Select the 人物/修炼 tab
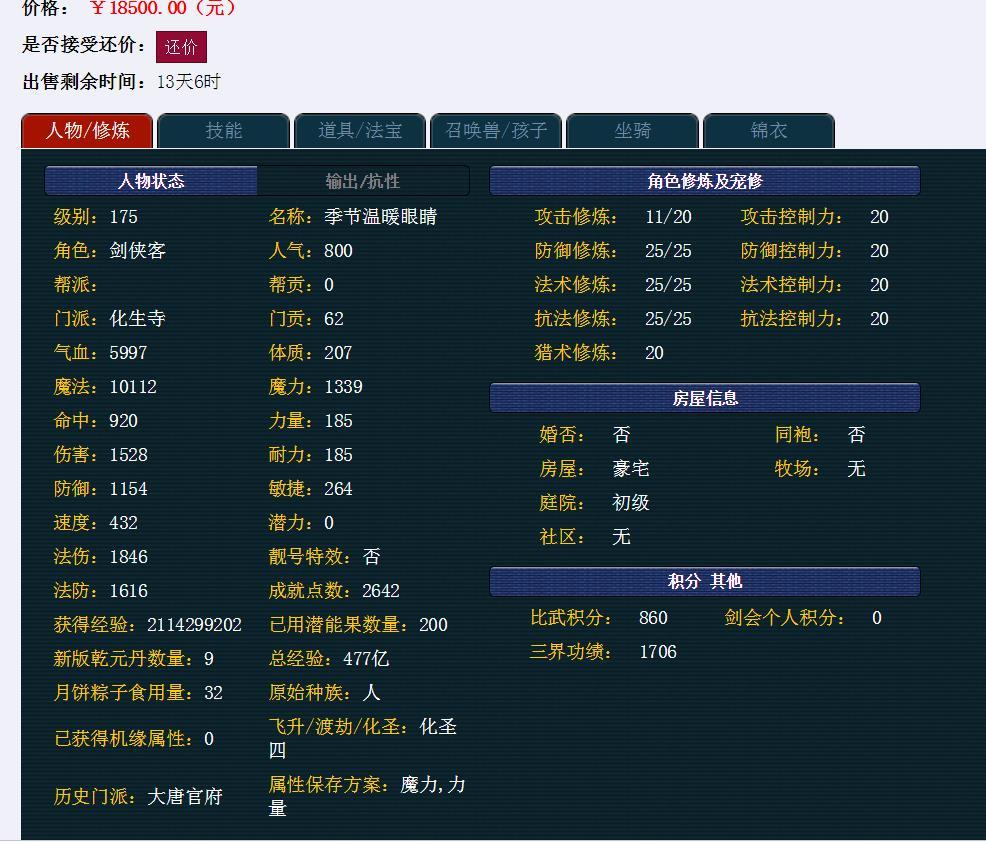 (87, 131)
